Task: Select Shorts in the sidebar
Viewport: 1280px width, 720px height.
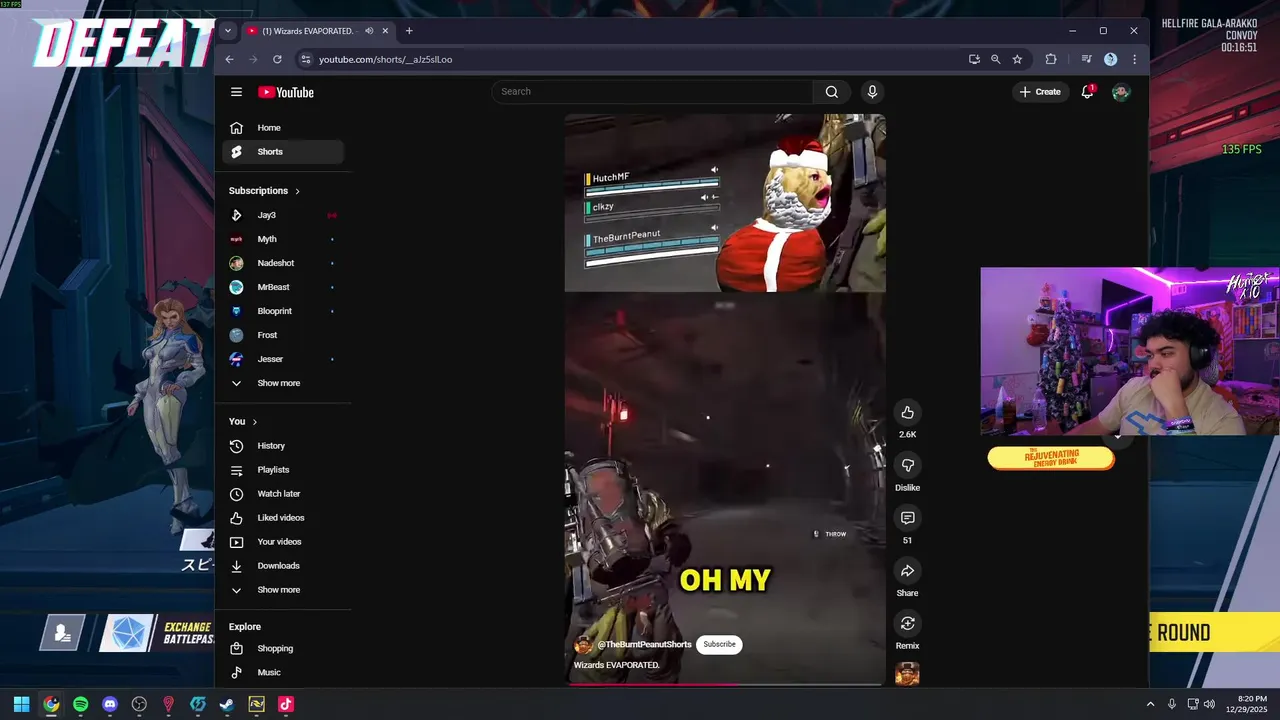Action: (x=283, y=152)
